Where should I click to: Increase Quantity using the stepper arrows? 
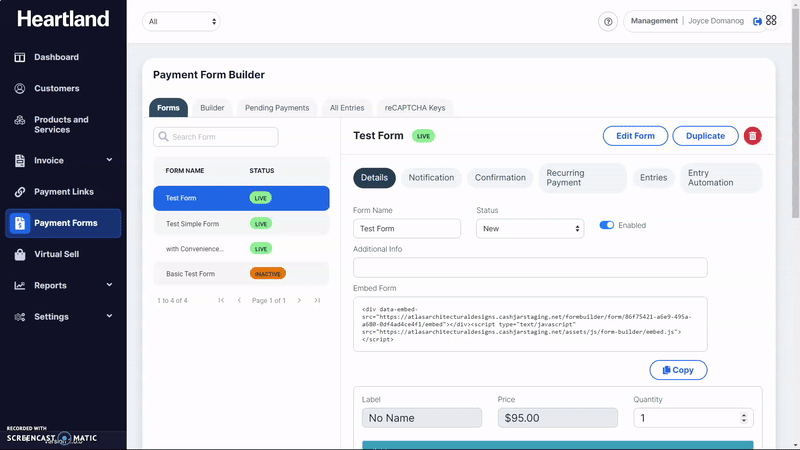743,415
